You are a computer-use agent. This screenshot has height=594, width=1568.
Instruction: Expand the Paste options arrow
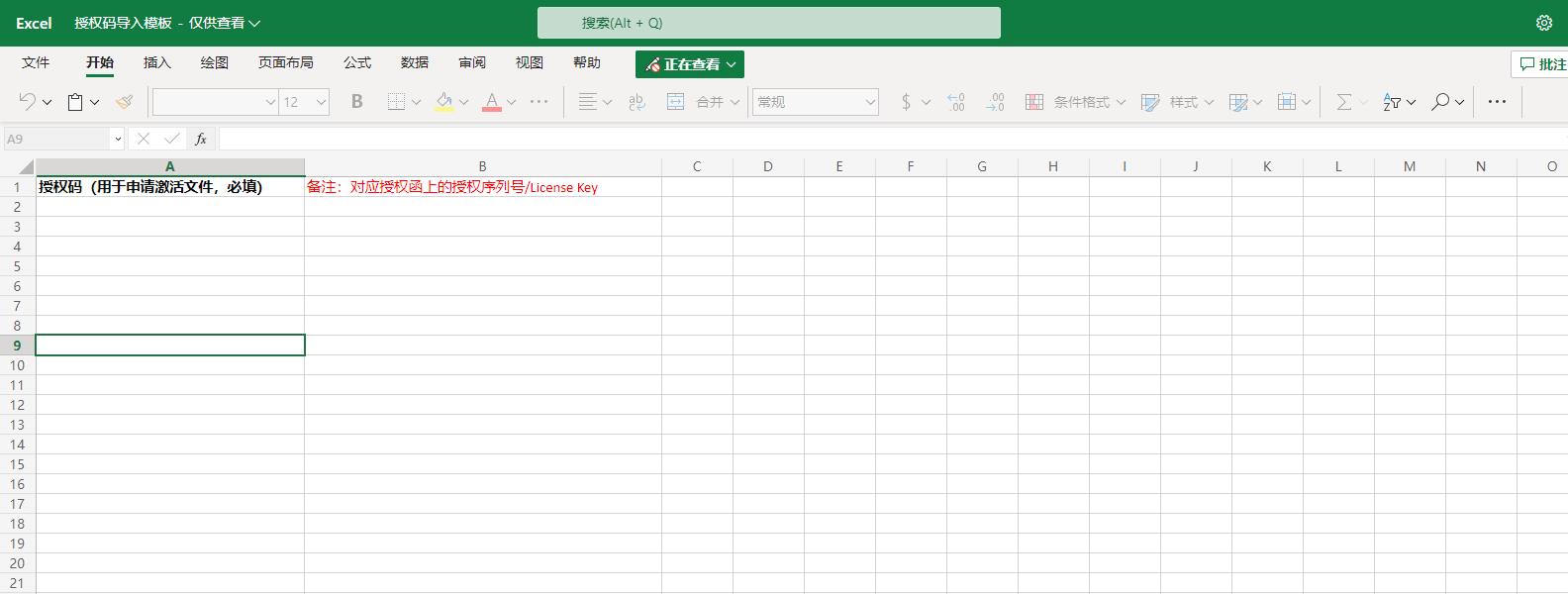tap(94, 102)
